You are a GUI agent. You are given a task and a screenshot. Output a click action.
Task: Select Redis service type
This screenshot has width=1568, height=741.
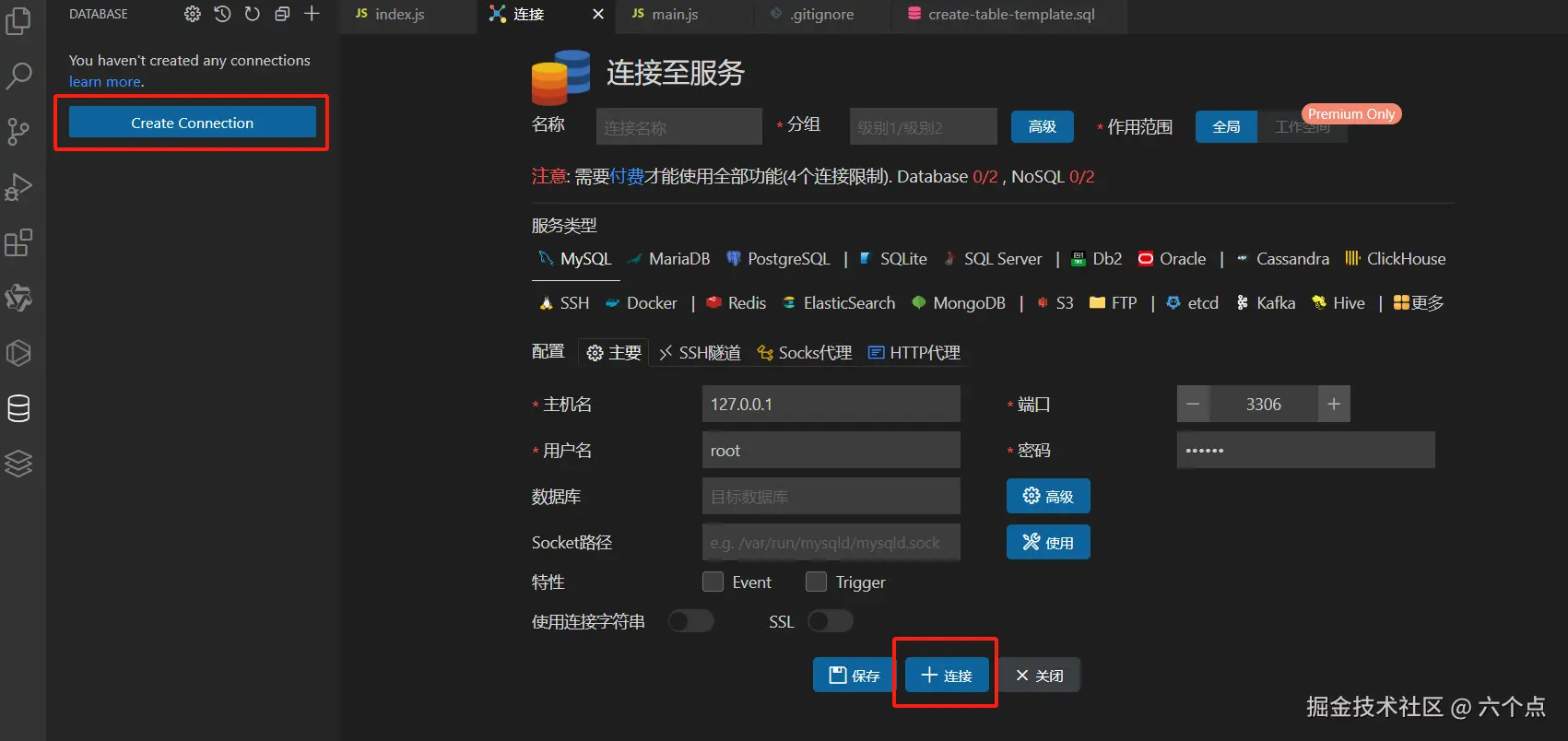pos(736,303)
